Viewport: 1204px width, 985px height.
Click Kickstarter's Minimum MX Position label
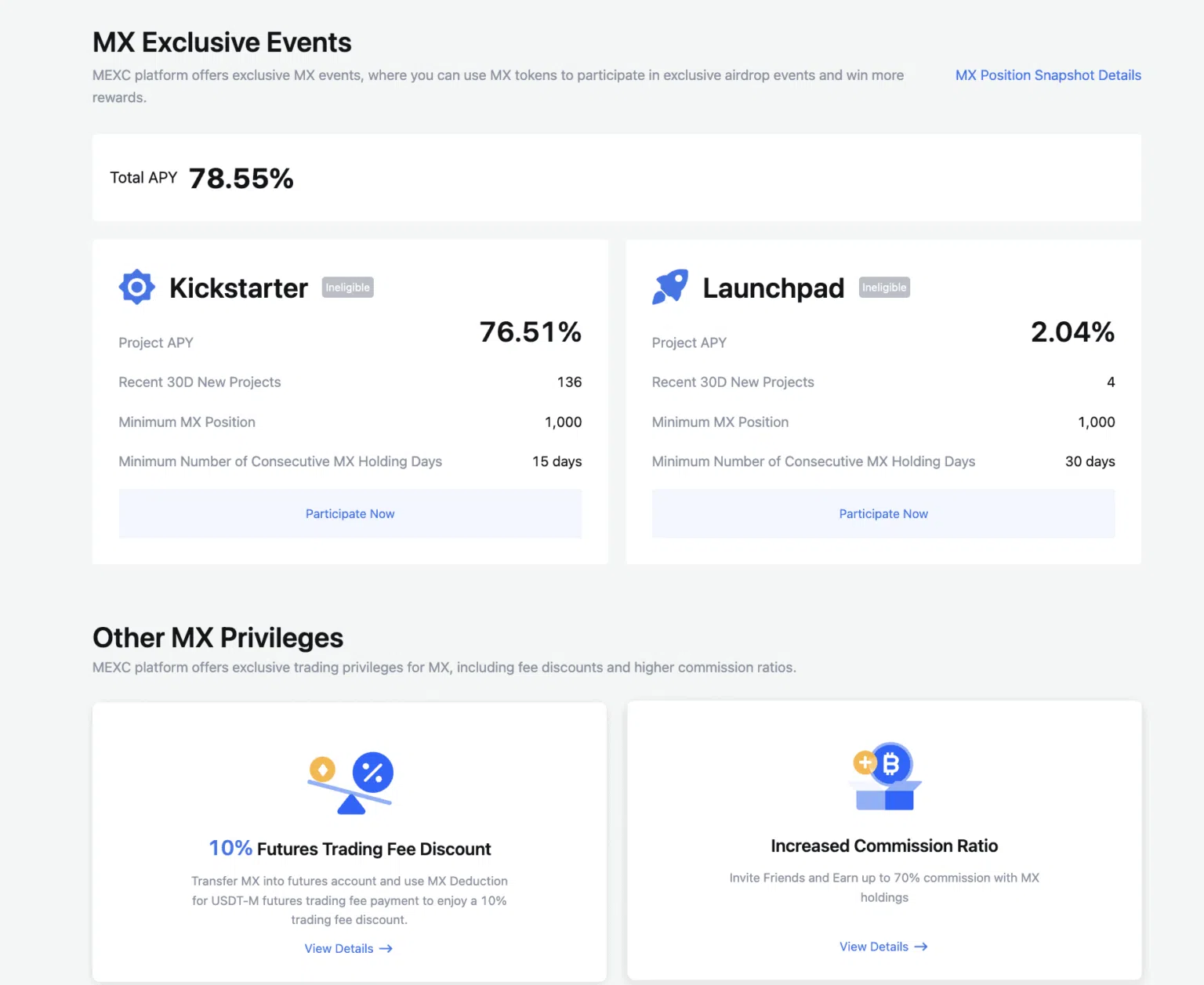tap(187, 422)
